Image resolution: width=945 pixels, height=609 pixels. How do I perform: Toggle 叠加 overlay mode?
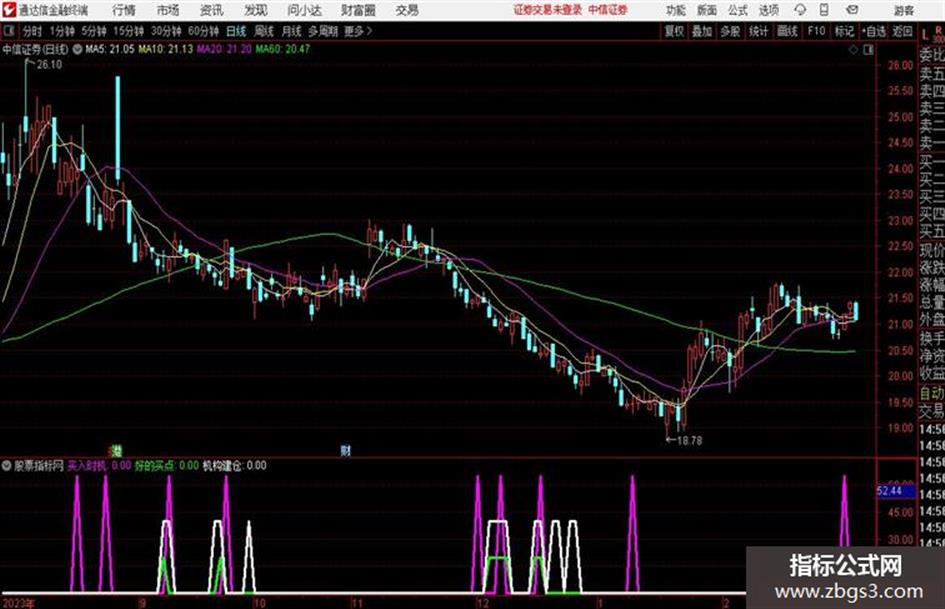[702, 31]
